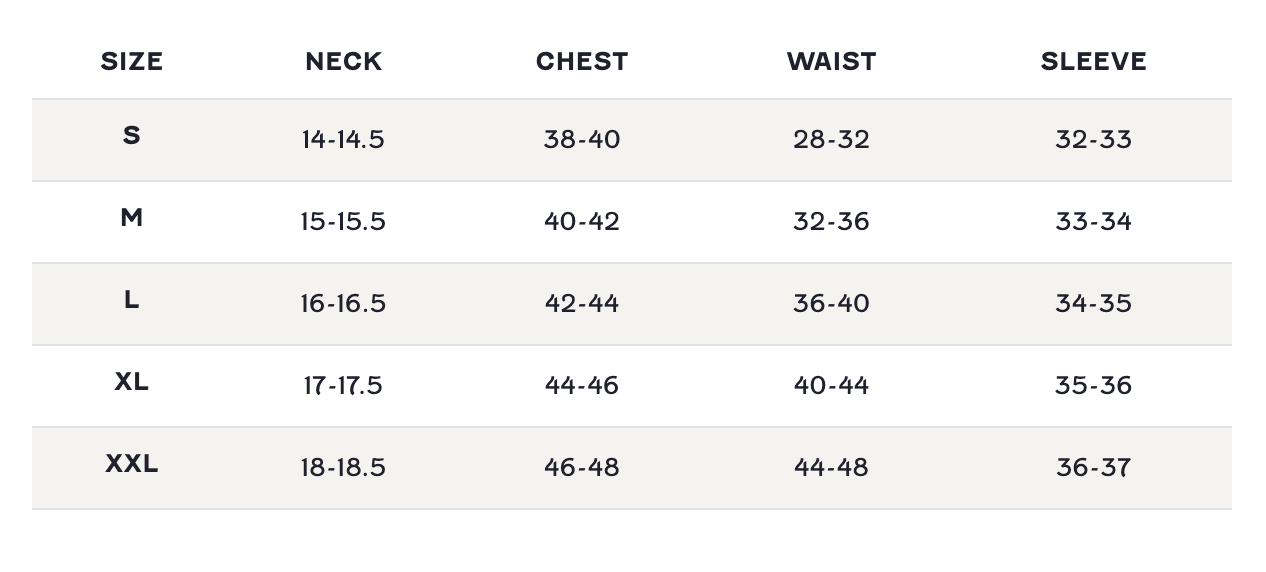Click the SIZE column header
The width and height of the screenshot is (1266, 572).
point(132,62)
